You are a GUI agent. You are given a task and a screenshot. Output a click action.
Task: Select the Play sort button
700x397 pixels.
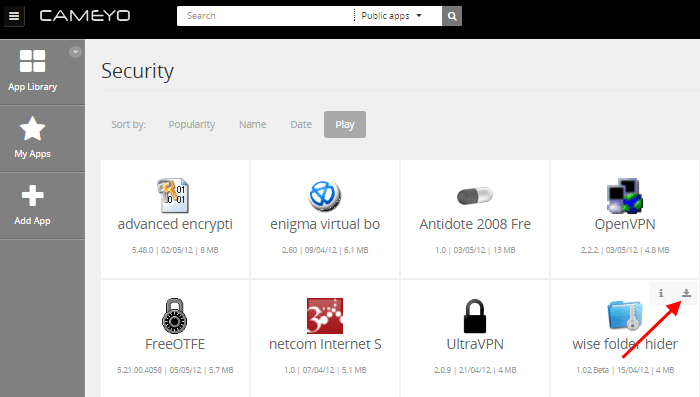(345, 125)
